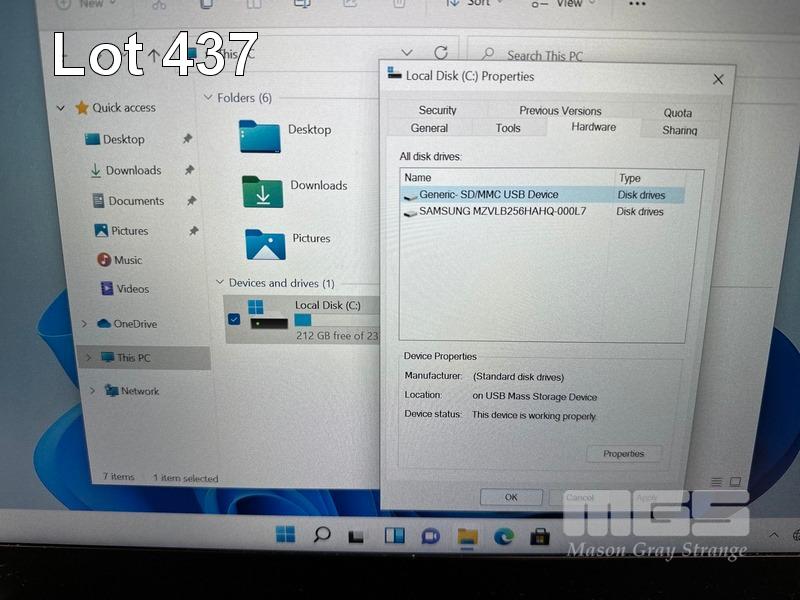Open the Downloads folder icon
Screen dimensions: 800x600
pyautogui.click(x=262, y=191)
